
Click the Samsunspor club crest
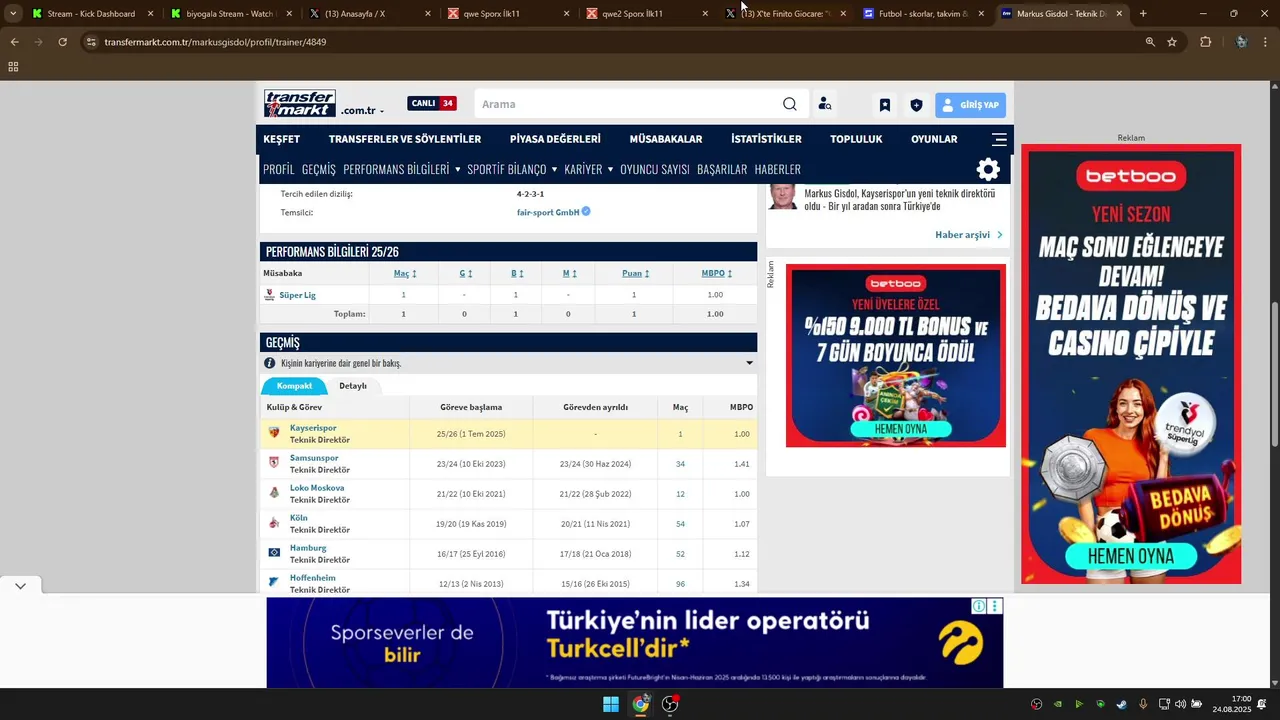(x=274, y=463)
